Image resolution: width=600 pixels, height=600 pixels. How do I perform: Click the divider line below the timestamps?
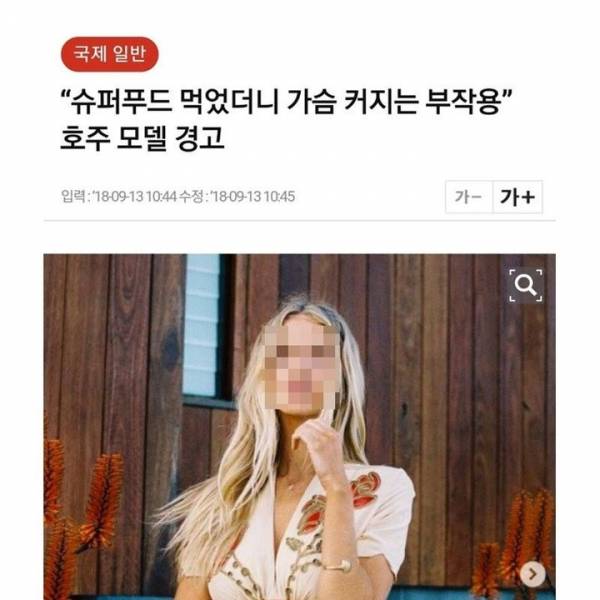click(x=300, y=221)
